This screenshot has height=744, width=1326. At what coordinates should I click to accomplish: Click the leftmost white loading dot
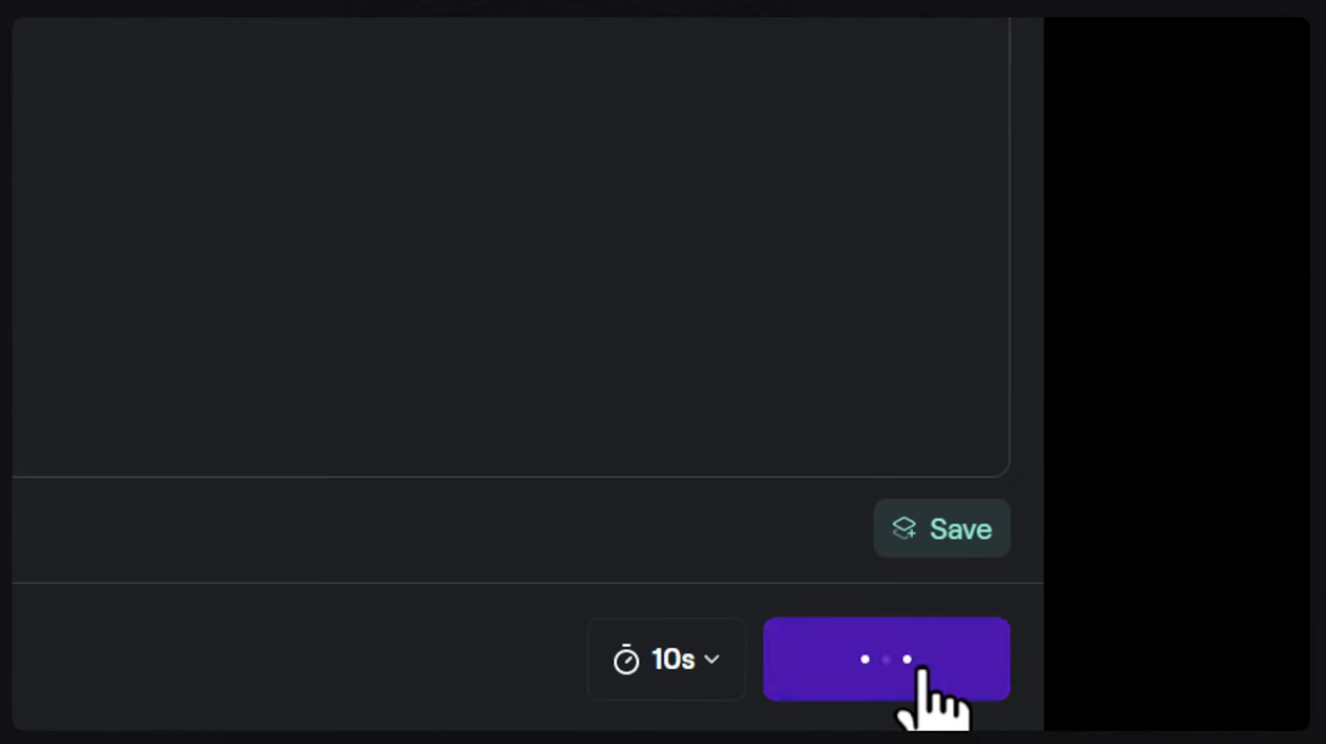click(x=865, y=659)
